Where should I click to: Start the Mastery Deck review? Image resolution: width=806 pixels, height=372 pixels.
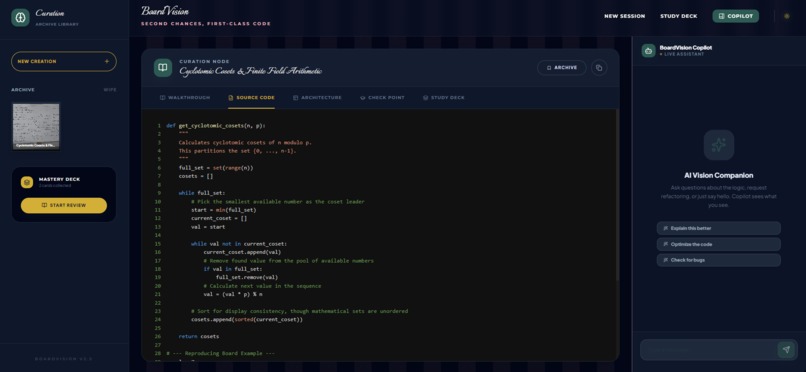[64, 205]
